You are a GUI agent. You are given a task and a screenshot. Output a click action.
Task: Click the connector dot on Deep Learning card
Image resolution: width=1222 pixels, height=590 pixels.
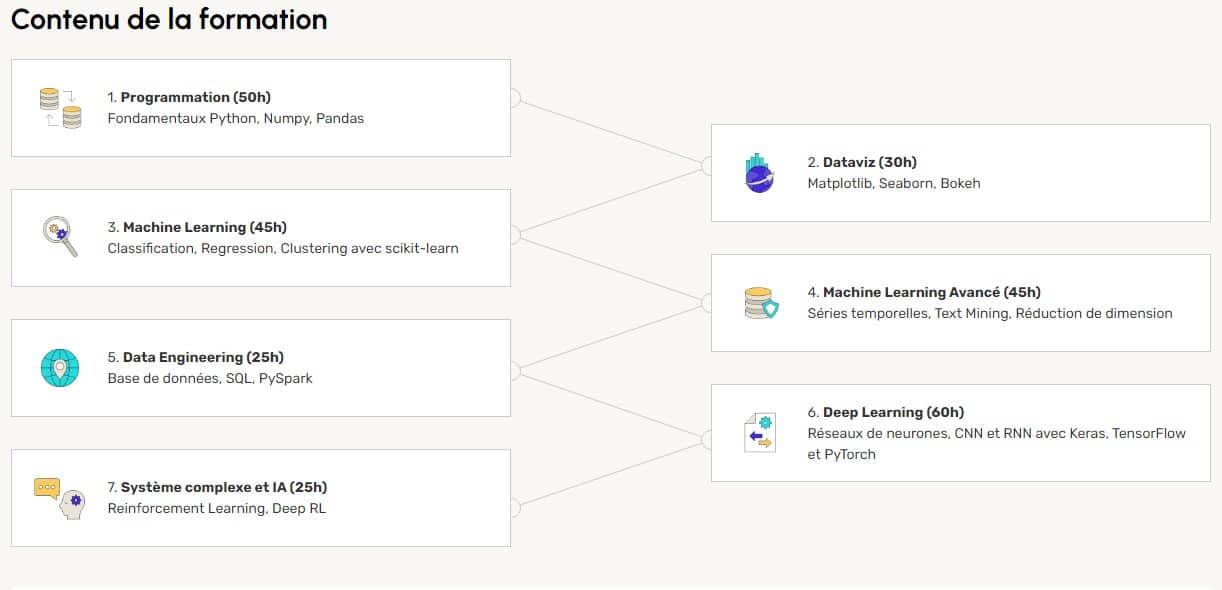709,438
